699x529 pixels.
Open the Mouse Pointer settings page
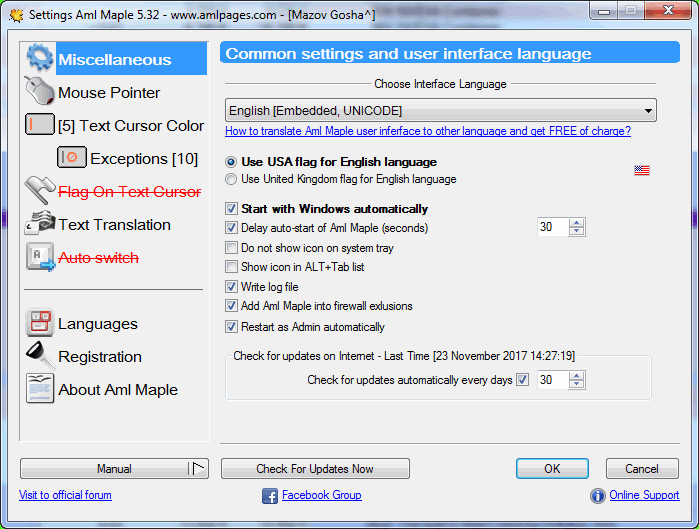click(109, 93)
